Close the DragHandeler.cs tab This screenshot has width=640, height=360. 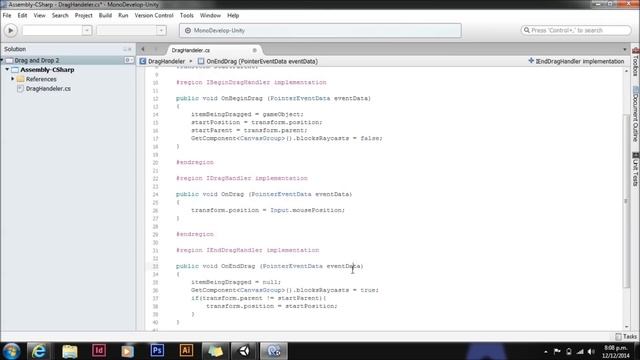tap(254, 50)
